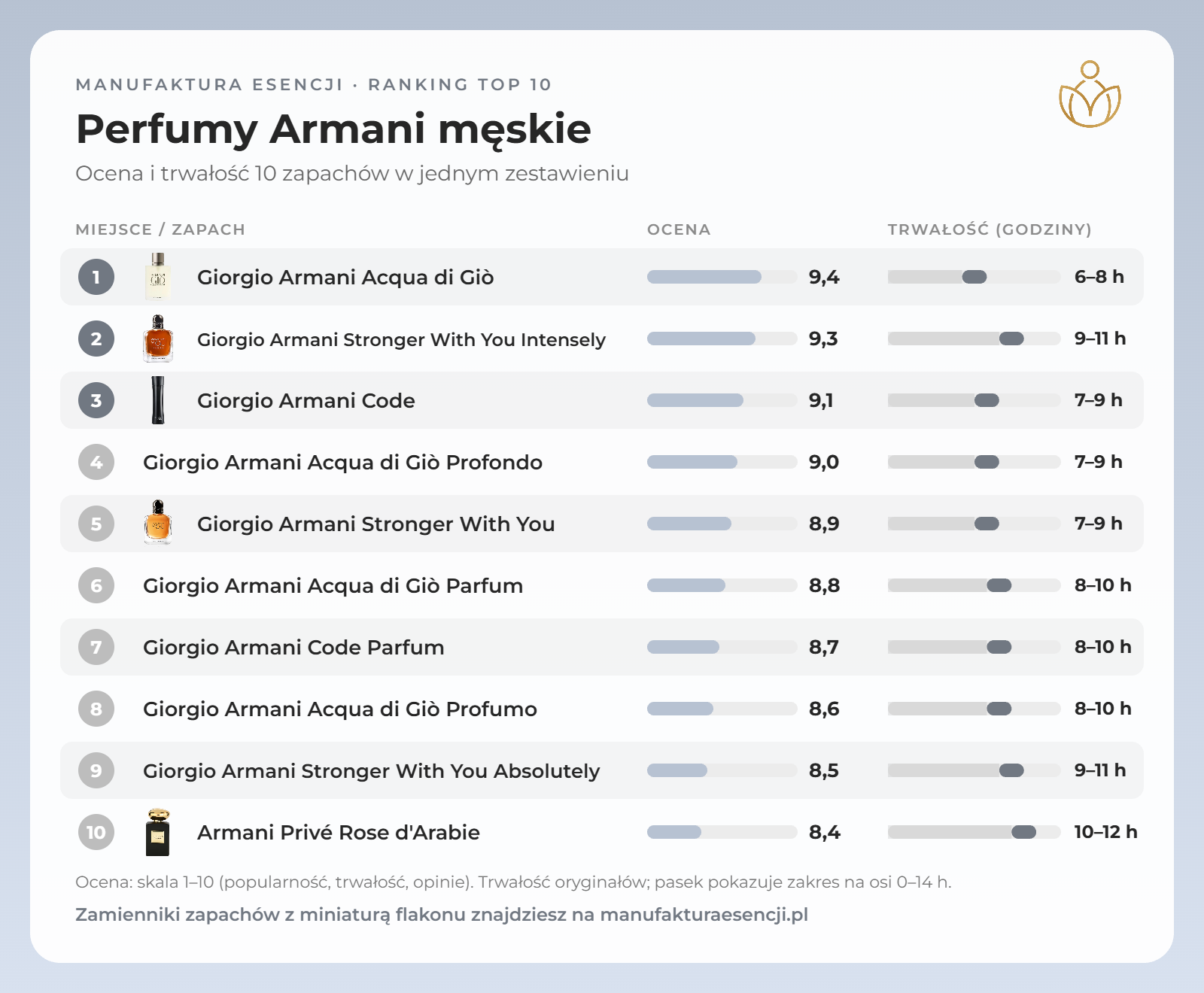This screenshot has width=1204, height=993.
Task: Click the 9,0 rating value
Action: click(x=824, y=462)
